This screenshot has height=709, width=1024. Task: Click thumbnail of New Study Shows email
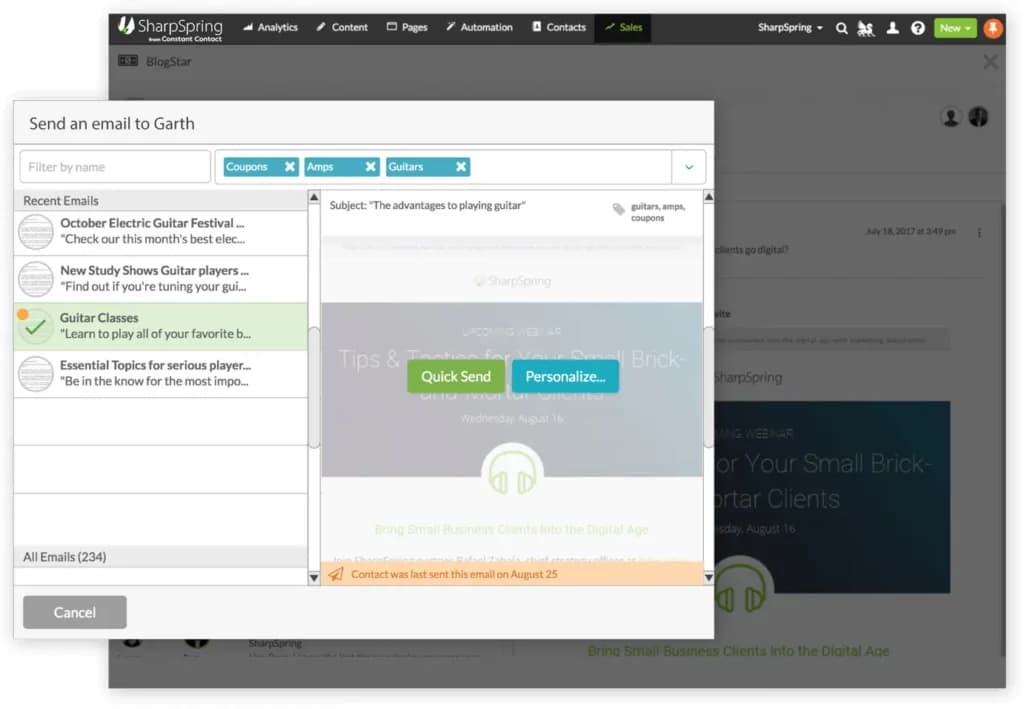36,279
